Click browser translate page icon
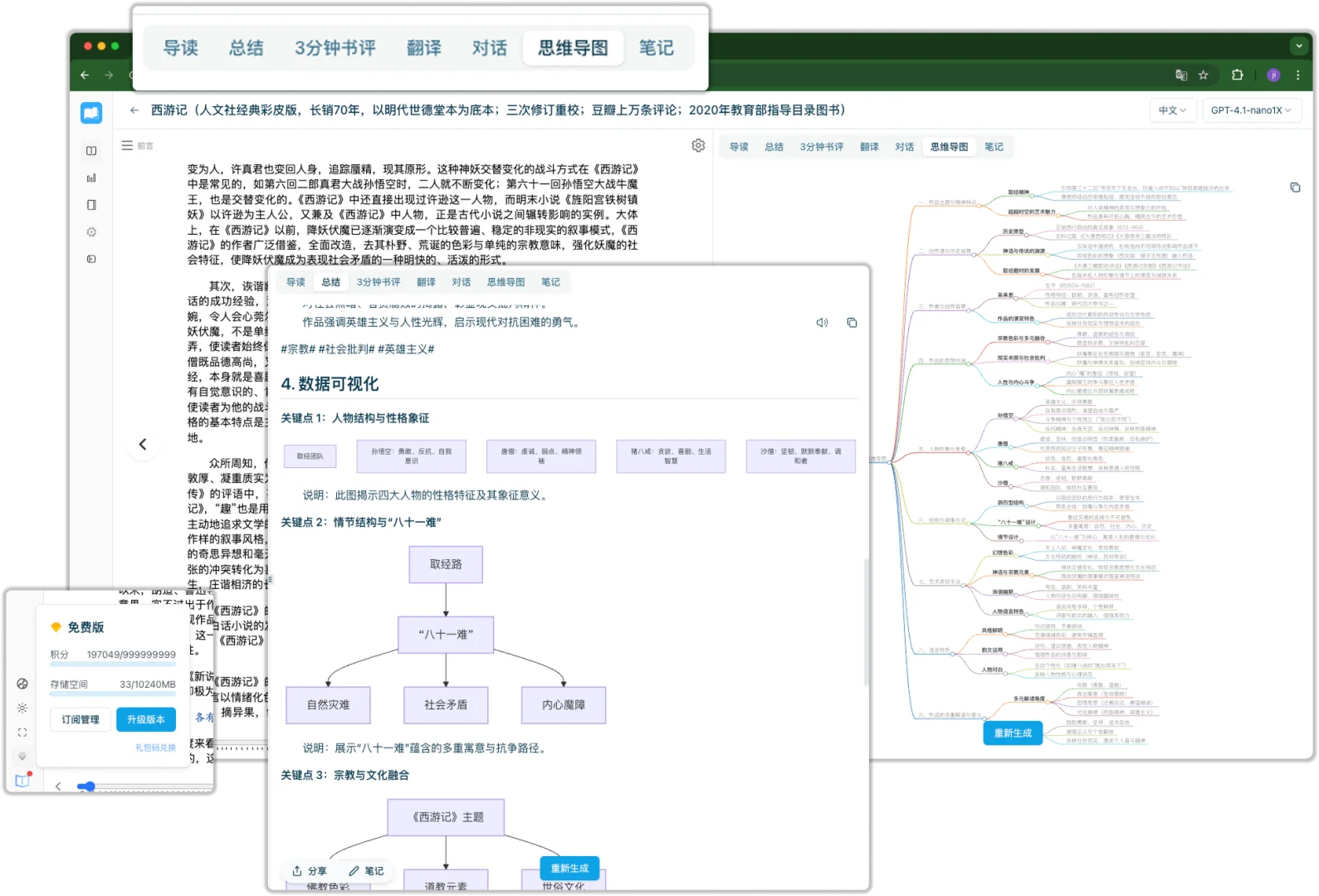 point(1181,75)
